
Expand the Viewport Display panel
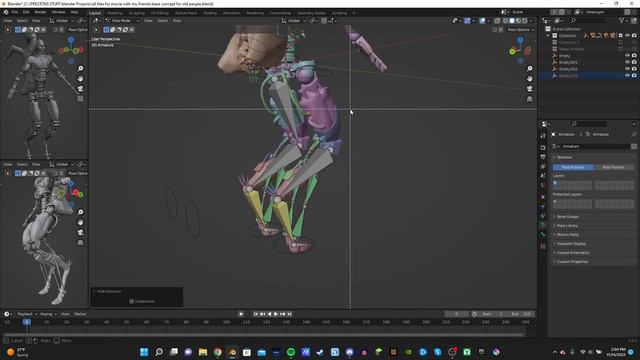(x=571, y=244)
